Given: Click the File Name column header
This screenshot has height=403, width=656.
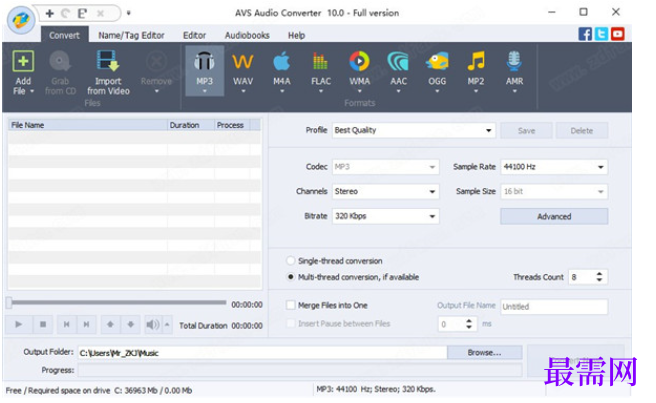Looking at the screenshot, I should coord(88,125).
